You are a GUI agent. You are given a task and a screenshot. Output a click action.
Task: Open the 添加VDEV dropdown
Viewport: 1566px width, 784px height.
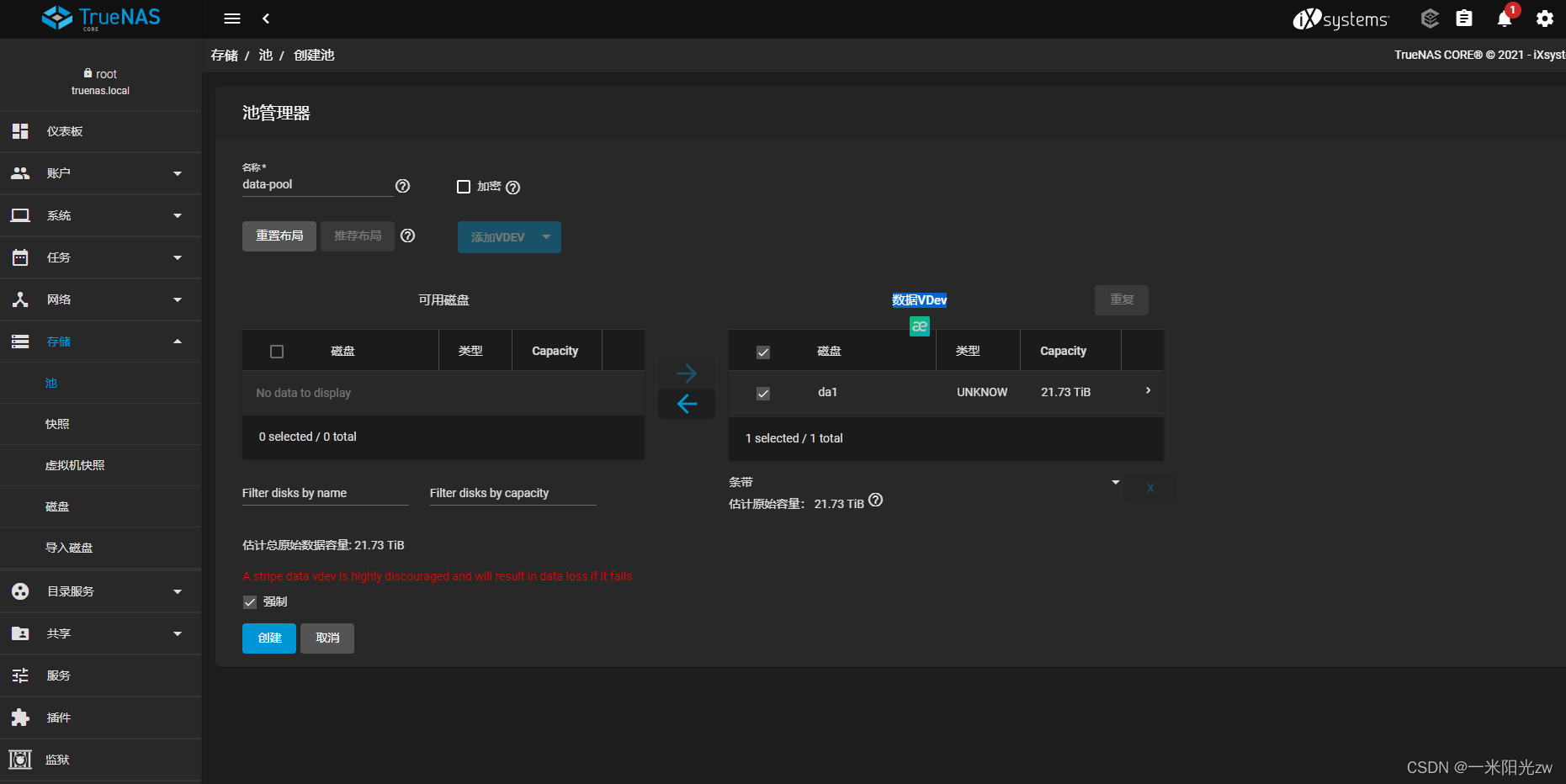pos(509,237)
